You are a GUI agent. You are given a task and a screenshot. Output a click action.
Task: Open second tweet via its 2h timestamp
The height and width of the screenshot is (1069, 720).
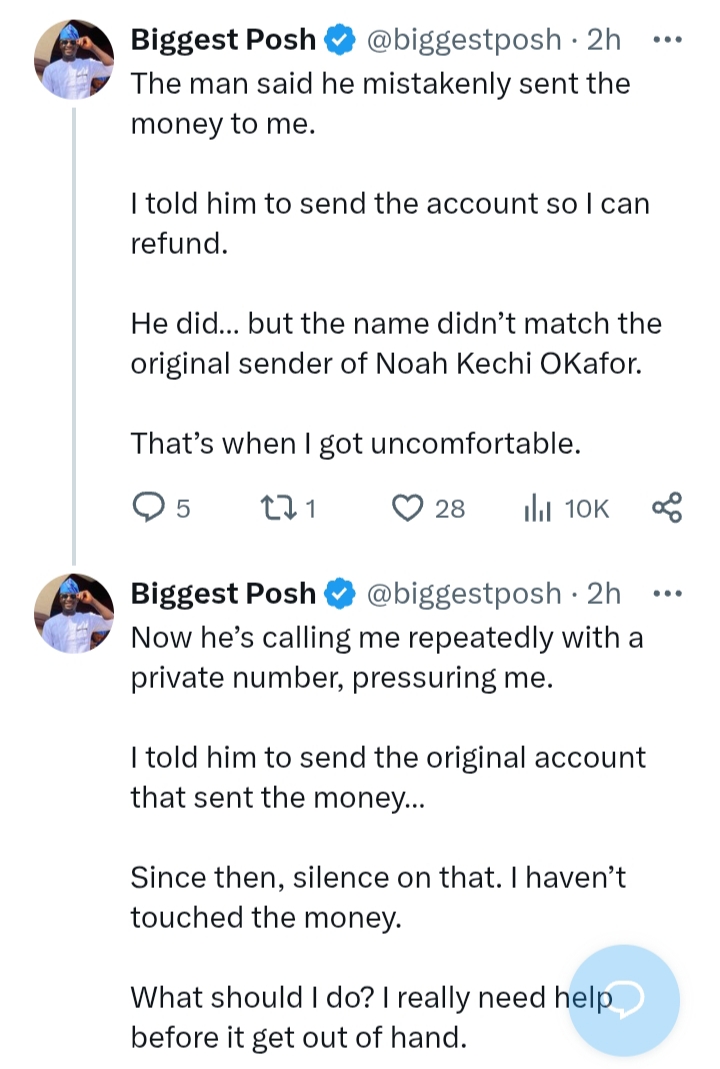(x=604, y=593)
